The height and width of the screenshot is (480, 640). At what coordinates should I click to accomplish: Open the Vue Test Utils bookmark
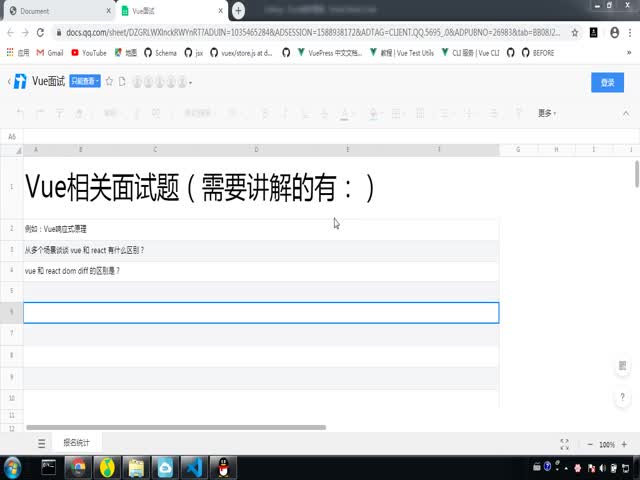pyautogui.click(x=402, y=53)
